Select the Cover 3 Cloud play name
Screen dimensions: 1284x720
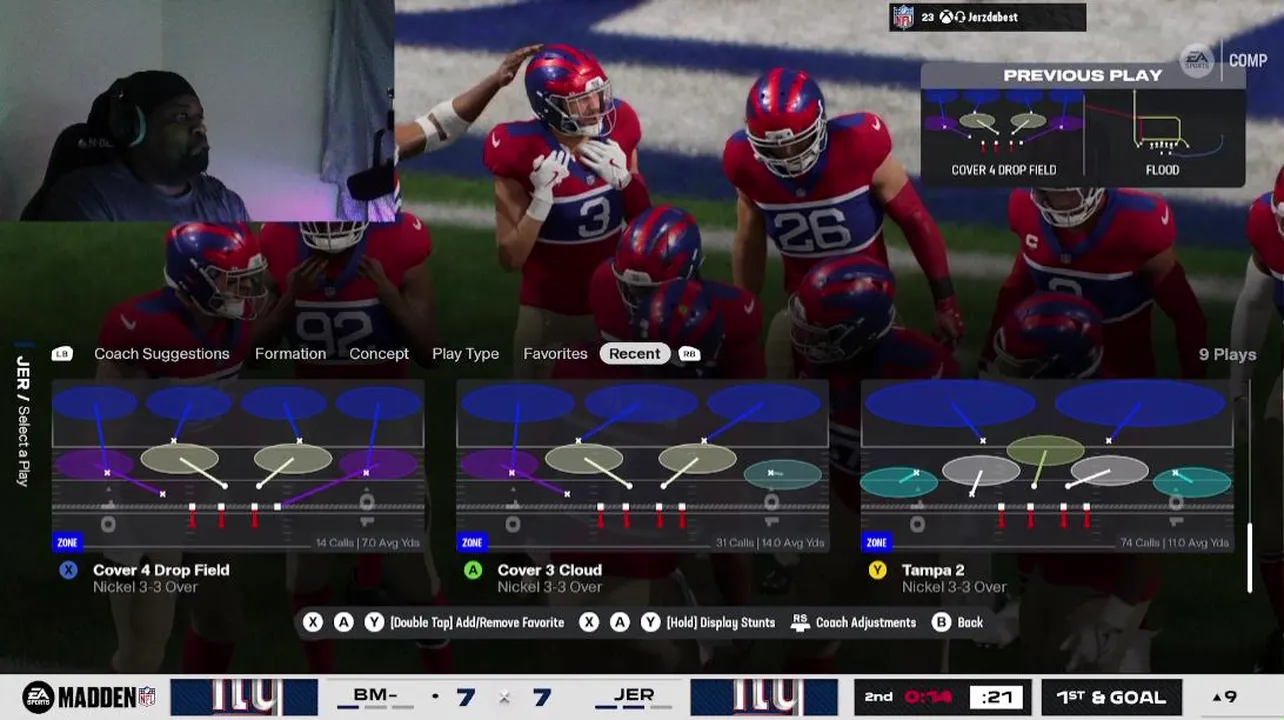550,570
